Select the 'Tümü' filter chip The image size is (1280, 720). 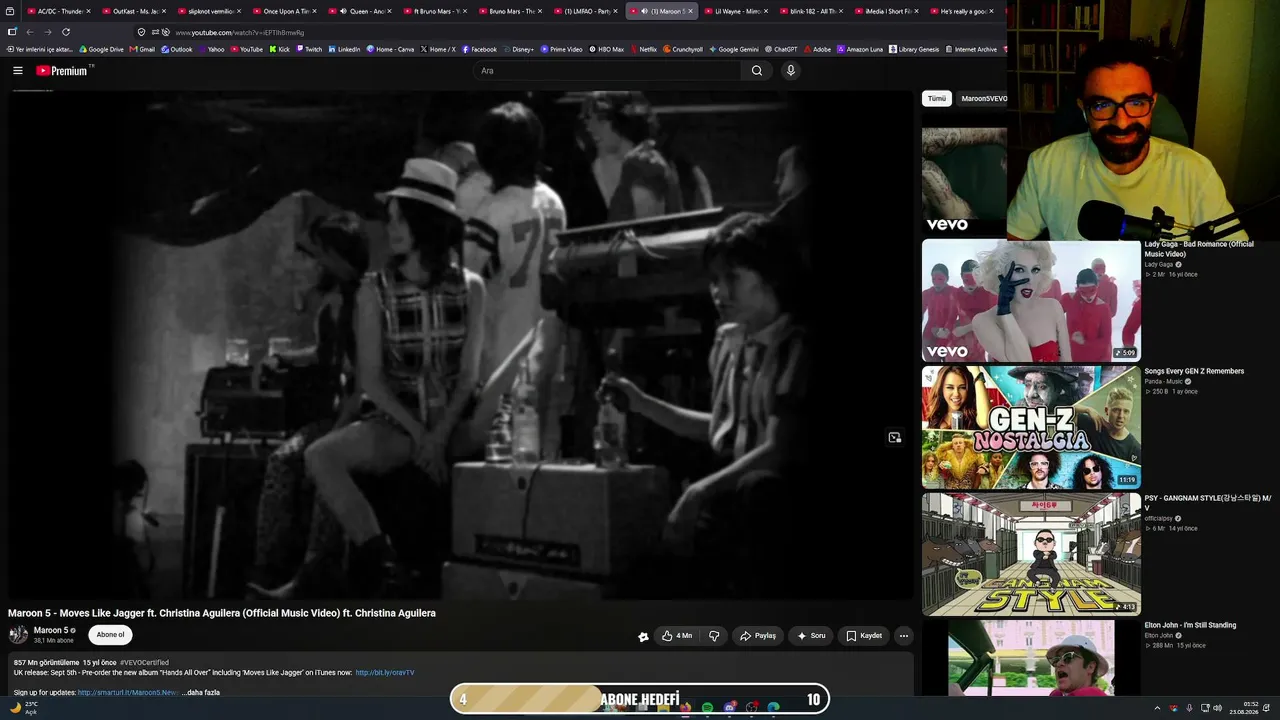coord(936,99)
